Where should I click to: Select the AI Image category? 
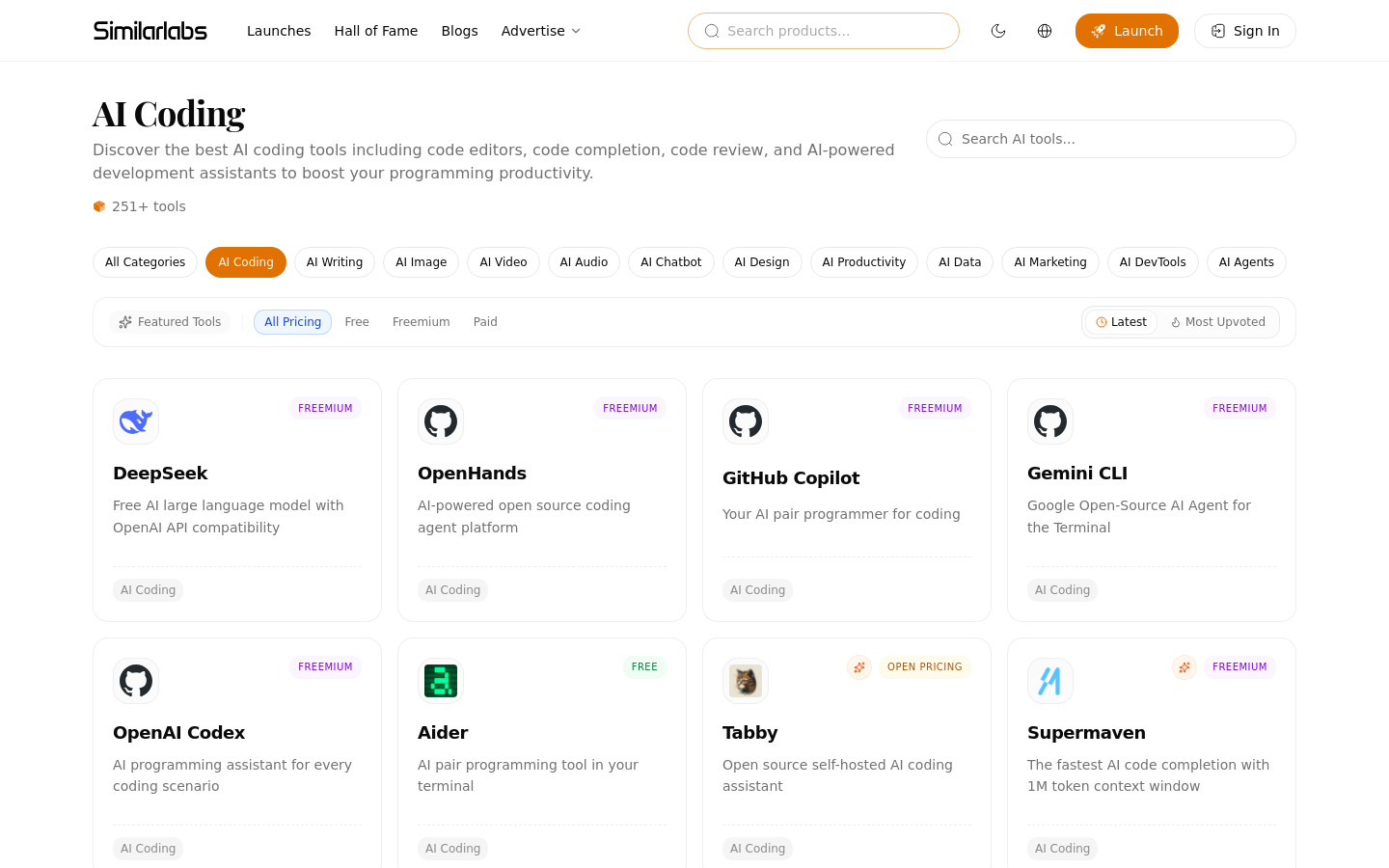pyautogui.click(x=421, y=262)
